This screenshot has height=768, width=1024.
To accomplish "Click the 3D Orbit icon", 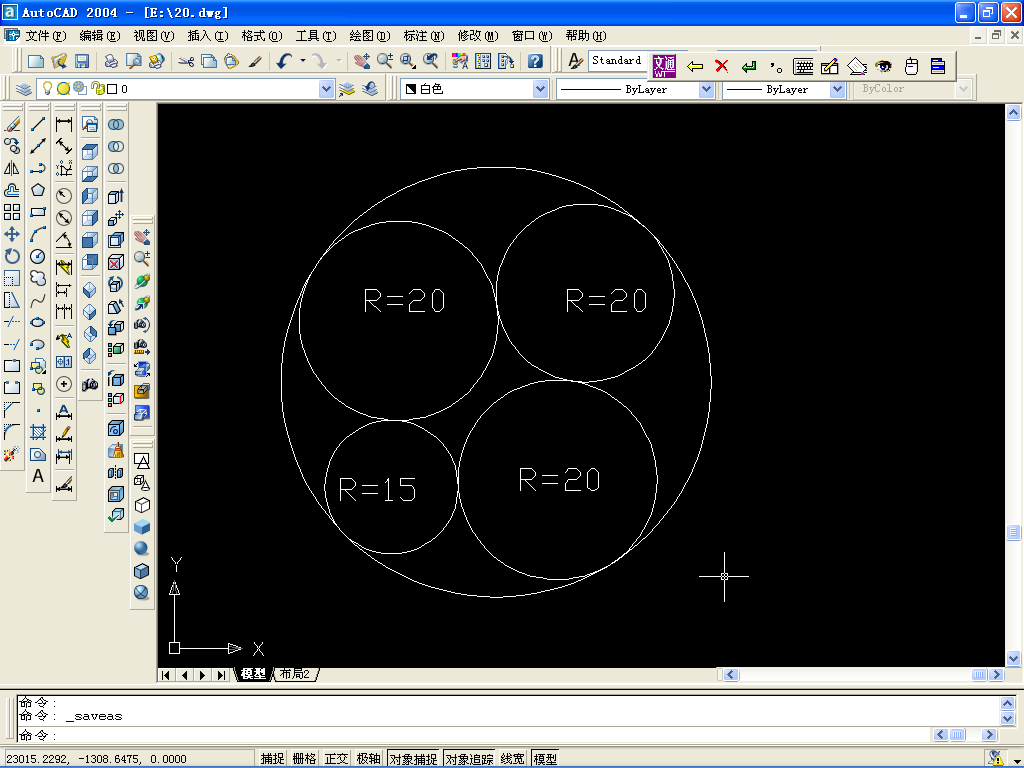I will point(142,281).
